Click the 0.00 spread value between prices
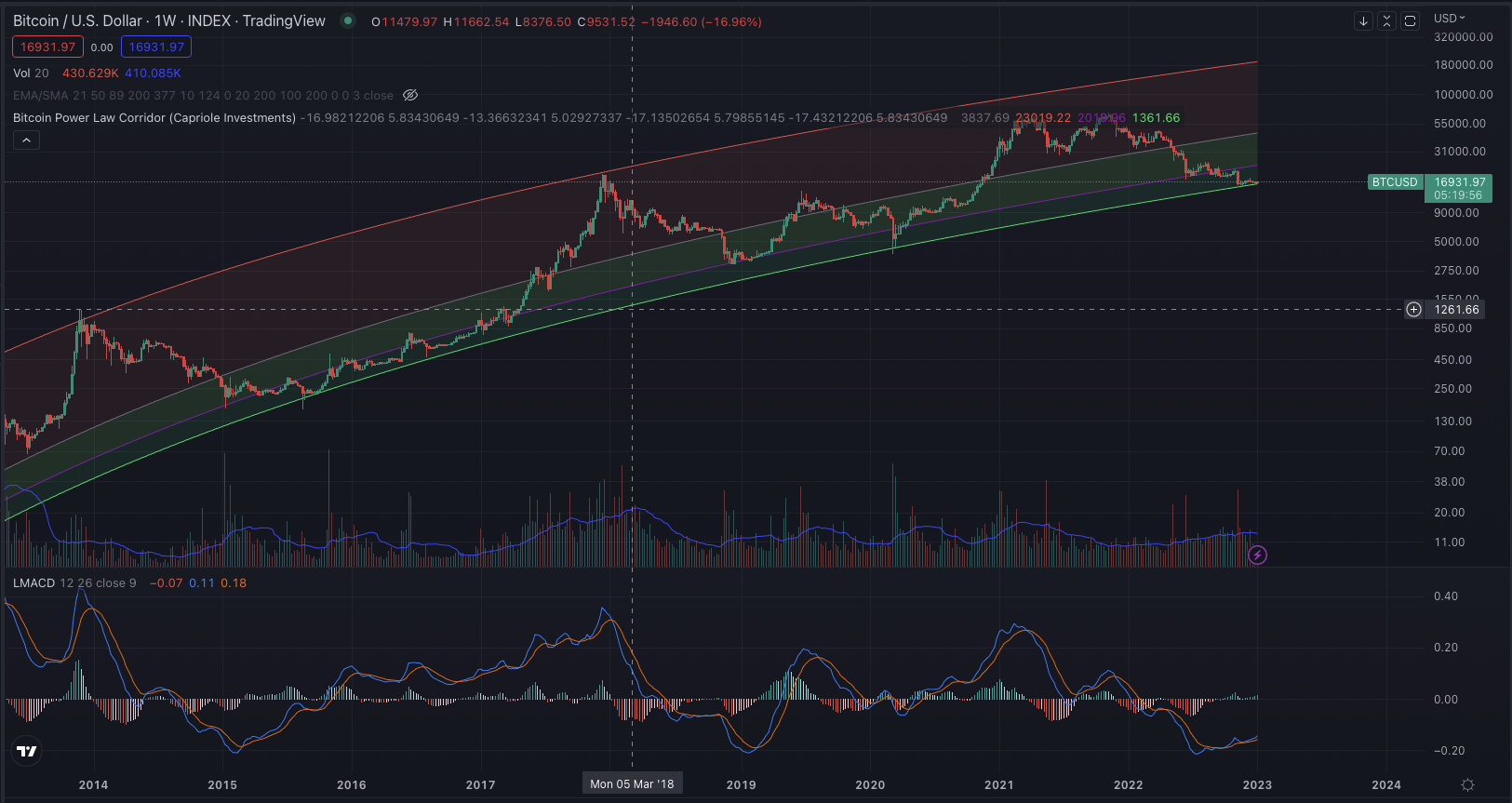 coord(102,47)
